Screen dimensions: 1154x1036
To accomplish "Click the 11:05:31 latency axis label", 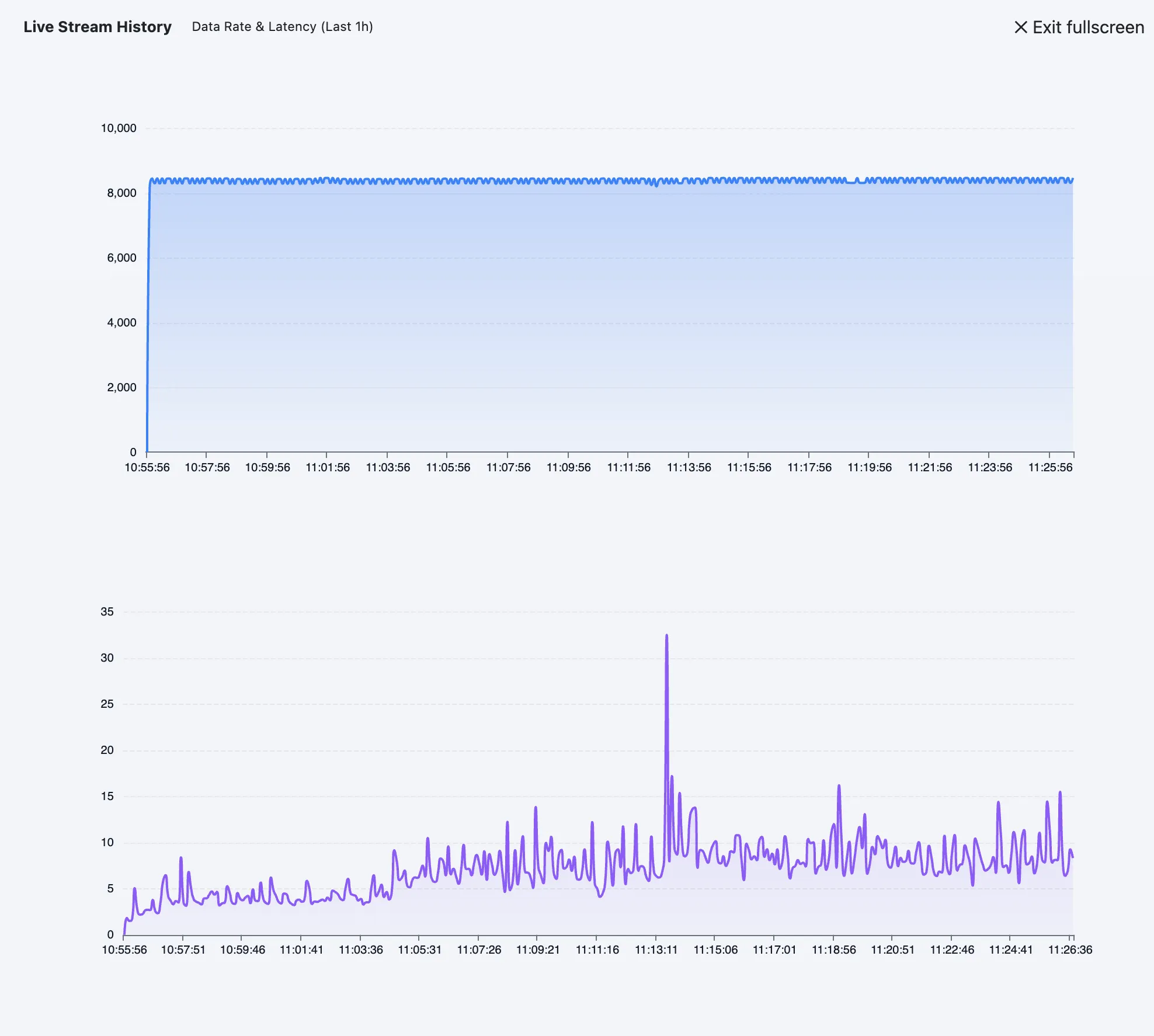I will pyautogui.click(x=419, y=950).
